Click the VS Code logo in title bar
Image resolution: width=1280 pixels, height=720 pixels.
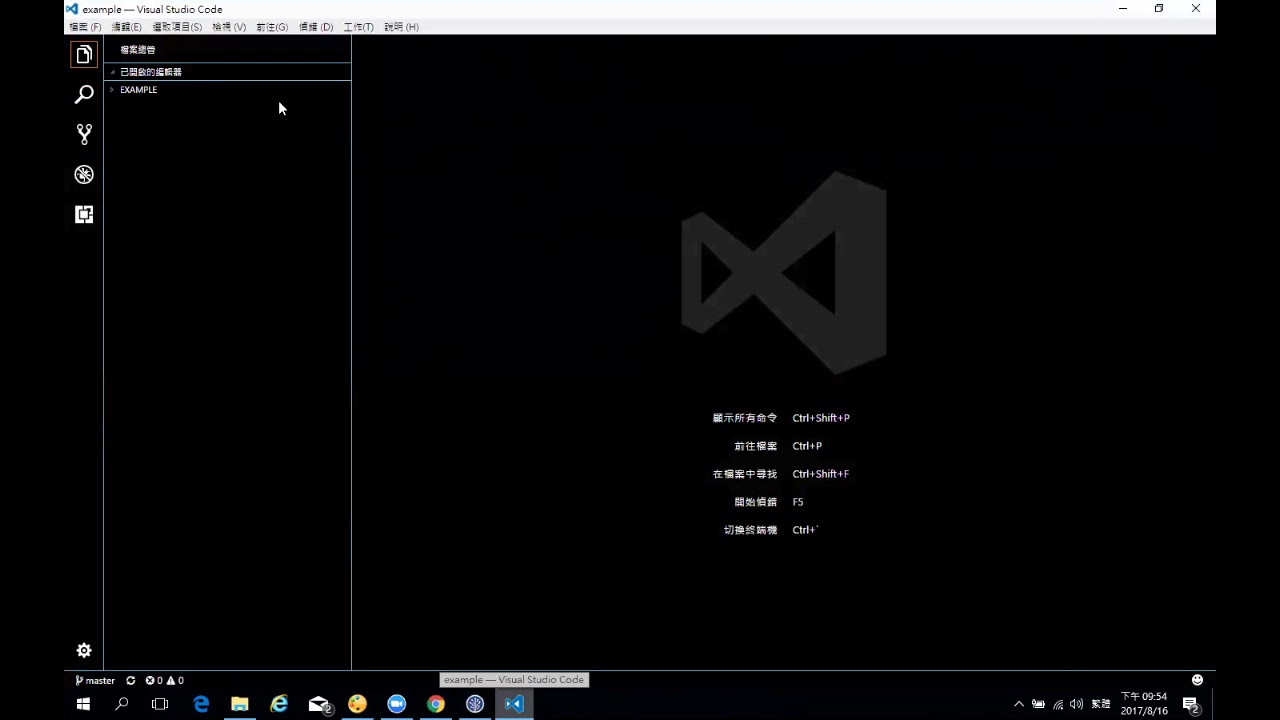coord(72,9)
